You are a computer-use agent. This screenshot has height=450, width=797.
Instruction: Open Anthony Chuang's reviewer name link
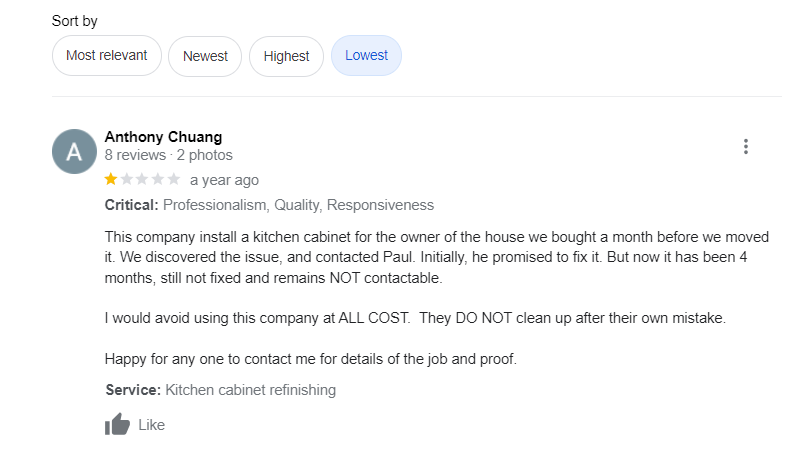pos(163,137)
